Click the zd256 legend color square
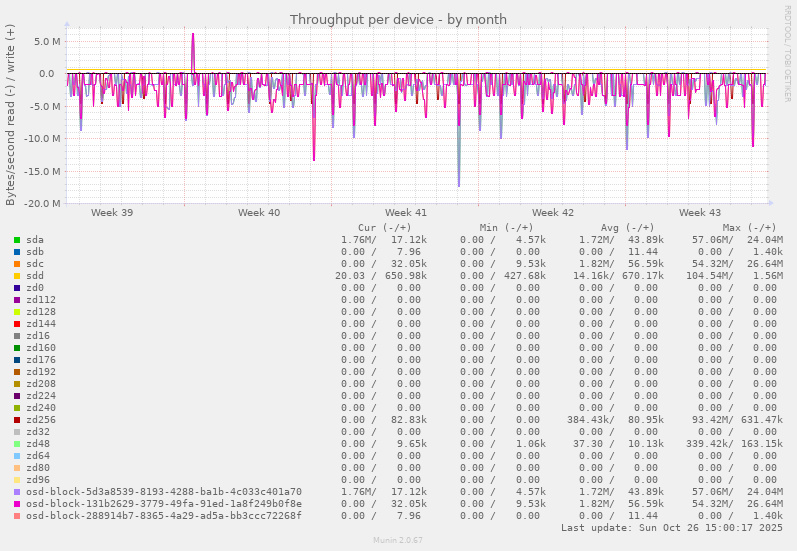 pos(17,420)
